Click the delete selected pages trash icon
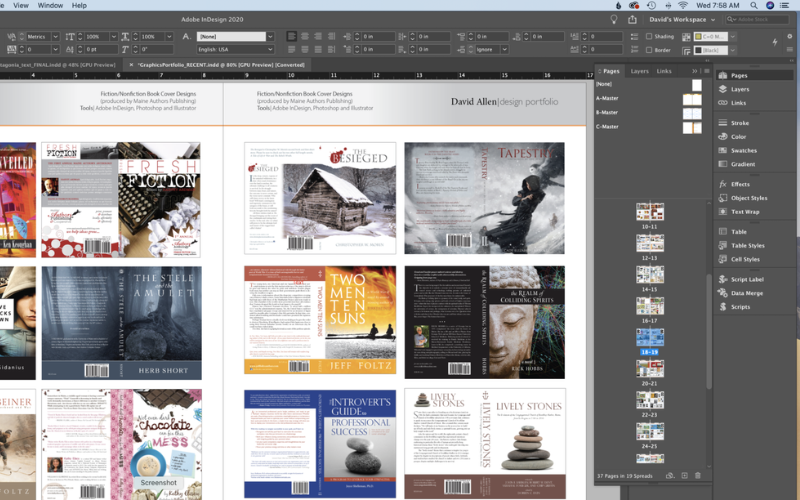Image resolution: width=800 pixels, height=500 pixels. [x=698, y=476]
